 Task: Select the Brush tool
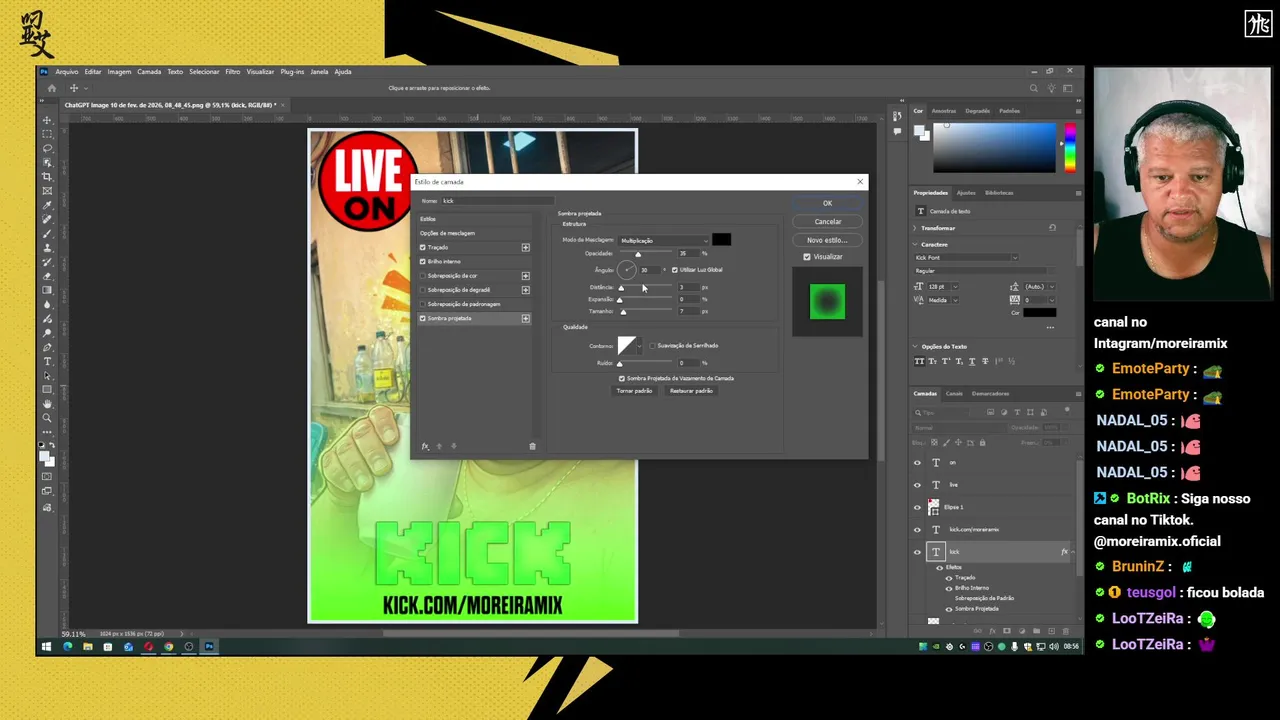coord(47,233)
